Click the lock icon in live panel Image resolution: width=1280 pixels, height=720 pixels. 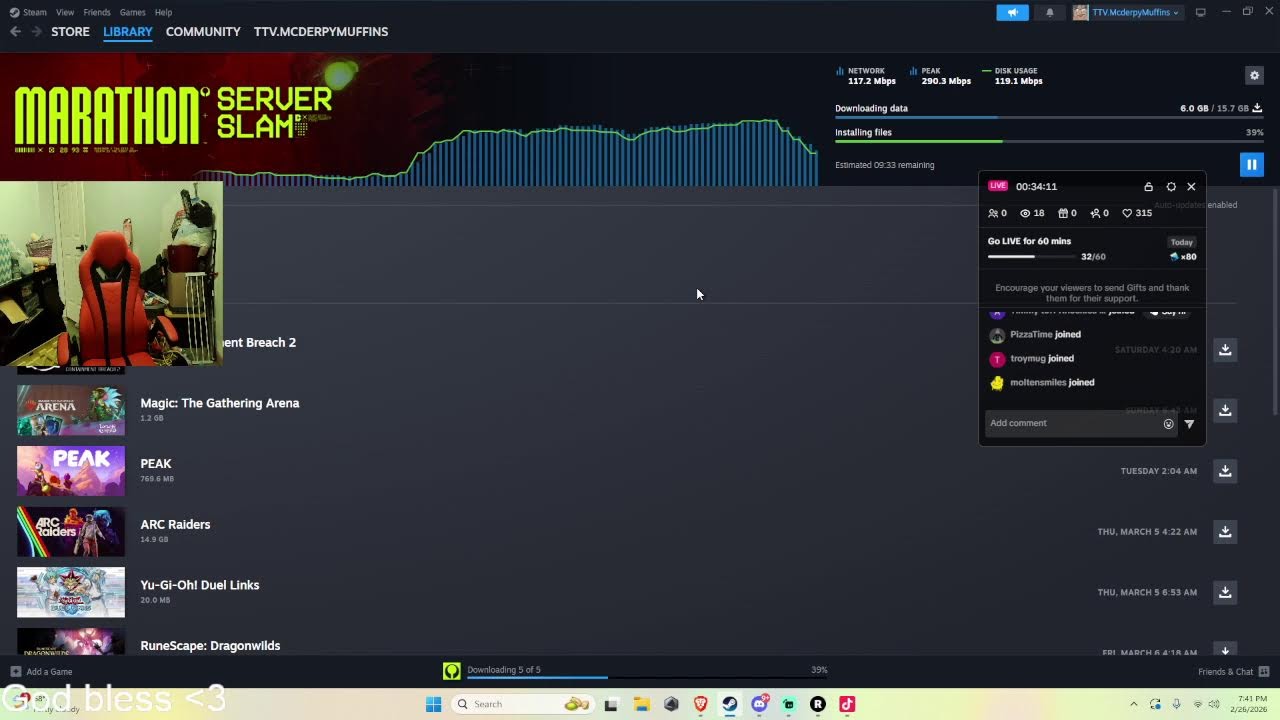[x=1148, y=187]
